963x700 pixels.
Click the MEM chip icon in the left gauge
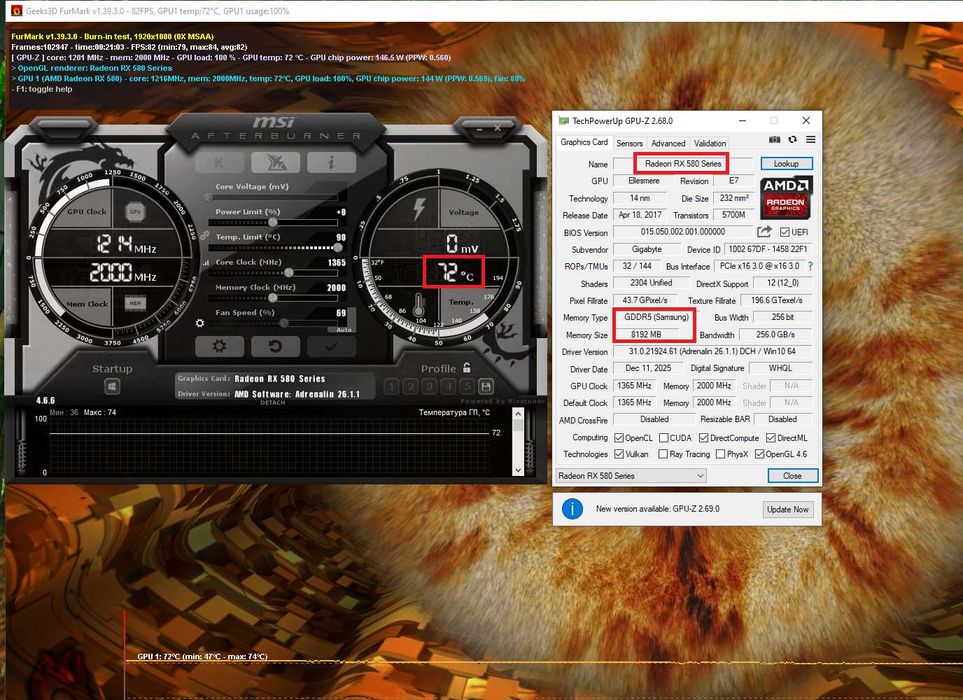point(135,303)
